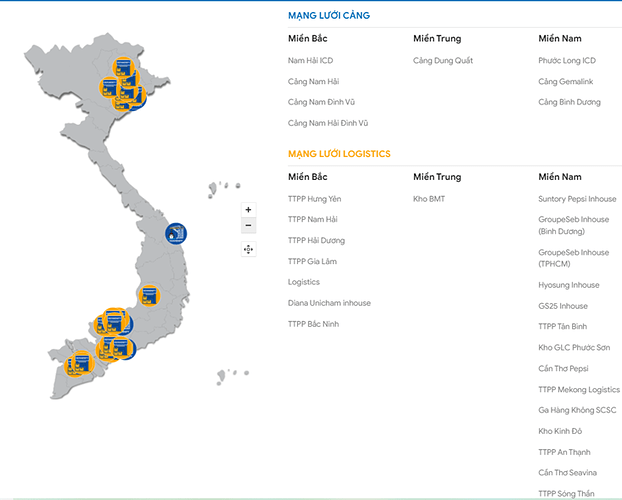Open GS25 Inhouse link
622x500 pixels.
tap(563, 306)
